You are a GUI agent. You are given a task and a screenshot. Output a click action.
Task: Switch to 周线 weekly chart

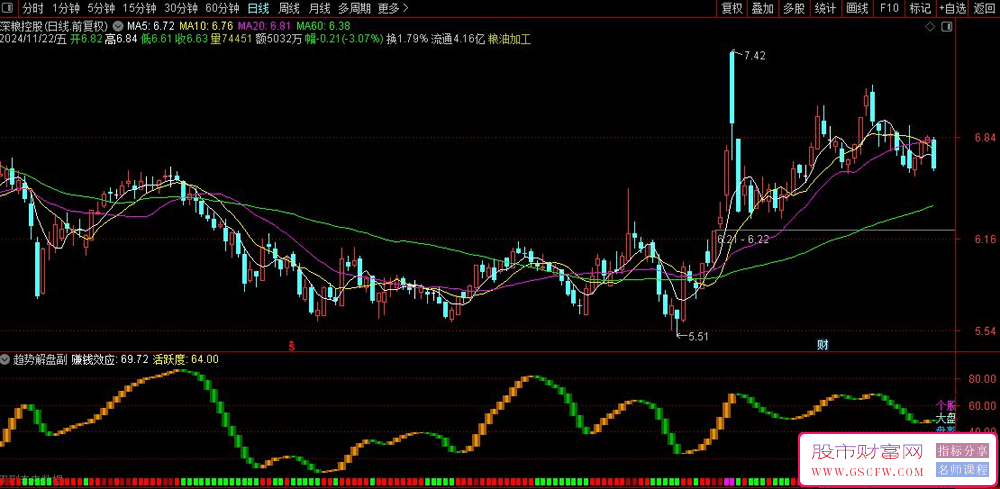289,8
